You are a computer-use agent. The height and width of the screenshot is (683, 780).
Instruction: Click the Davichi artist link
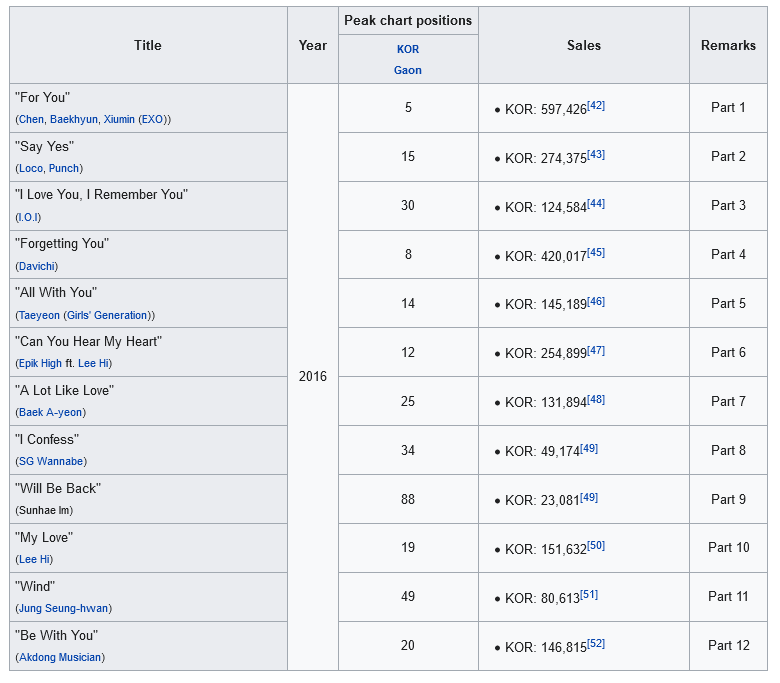tap(37, 266)
